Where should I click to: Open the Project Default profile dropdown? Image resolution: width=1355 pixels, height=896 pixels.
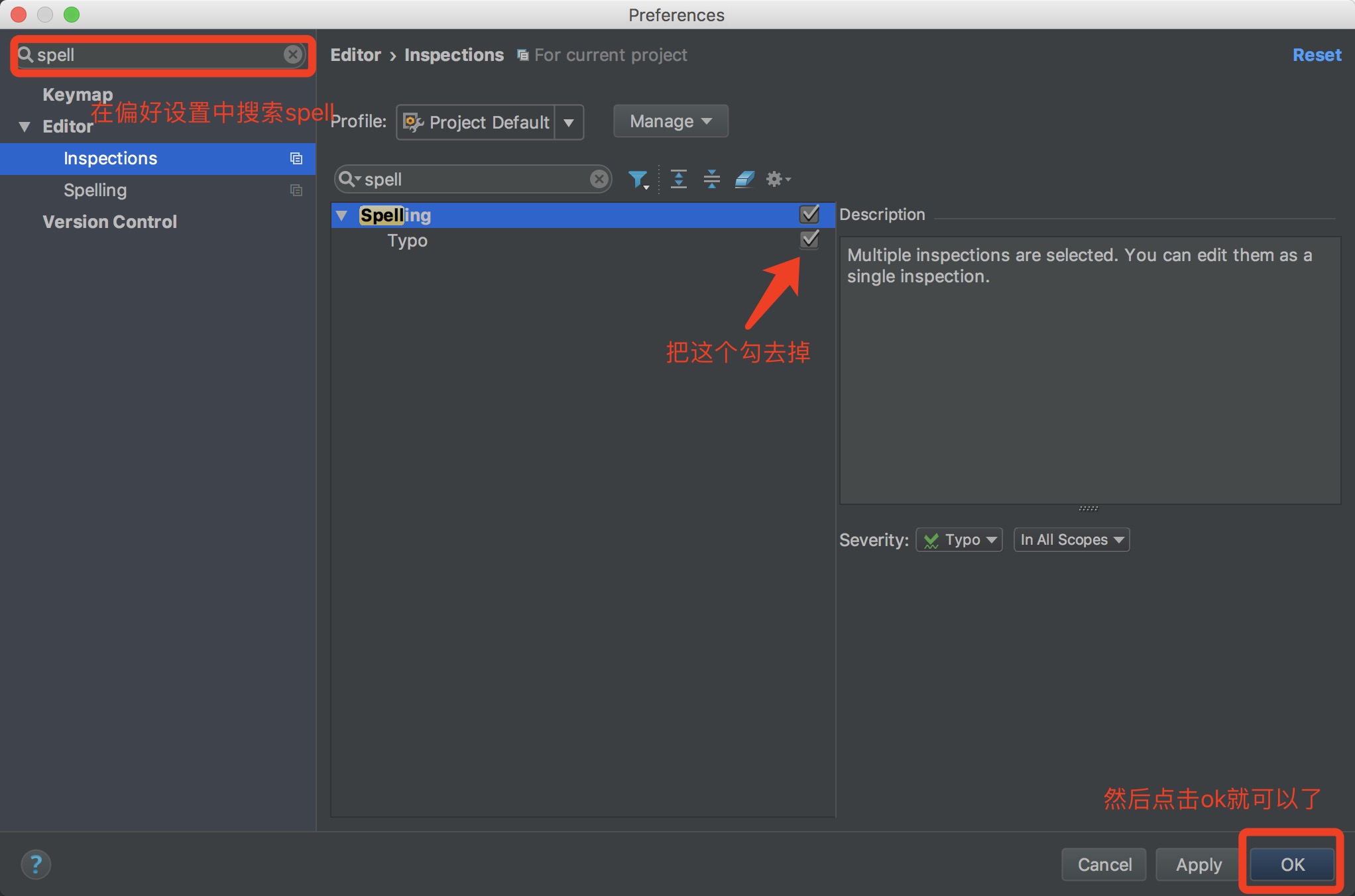489,122
